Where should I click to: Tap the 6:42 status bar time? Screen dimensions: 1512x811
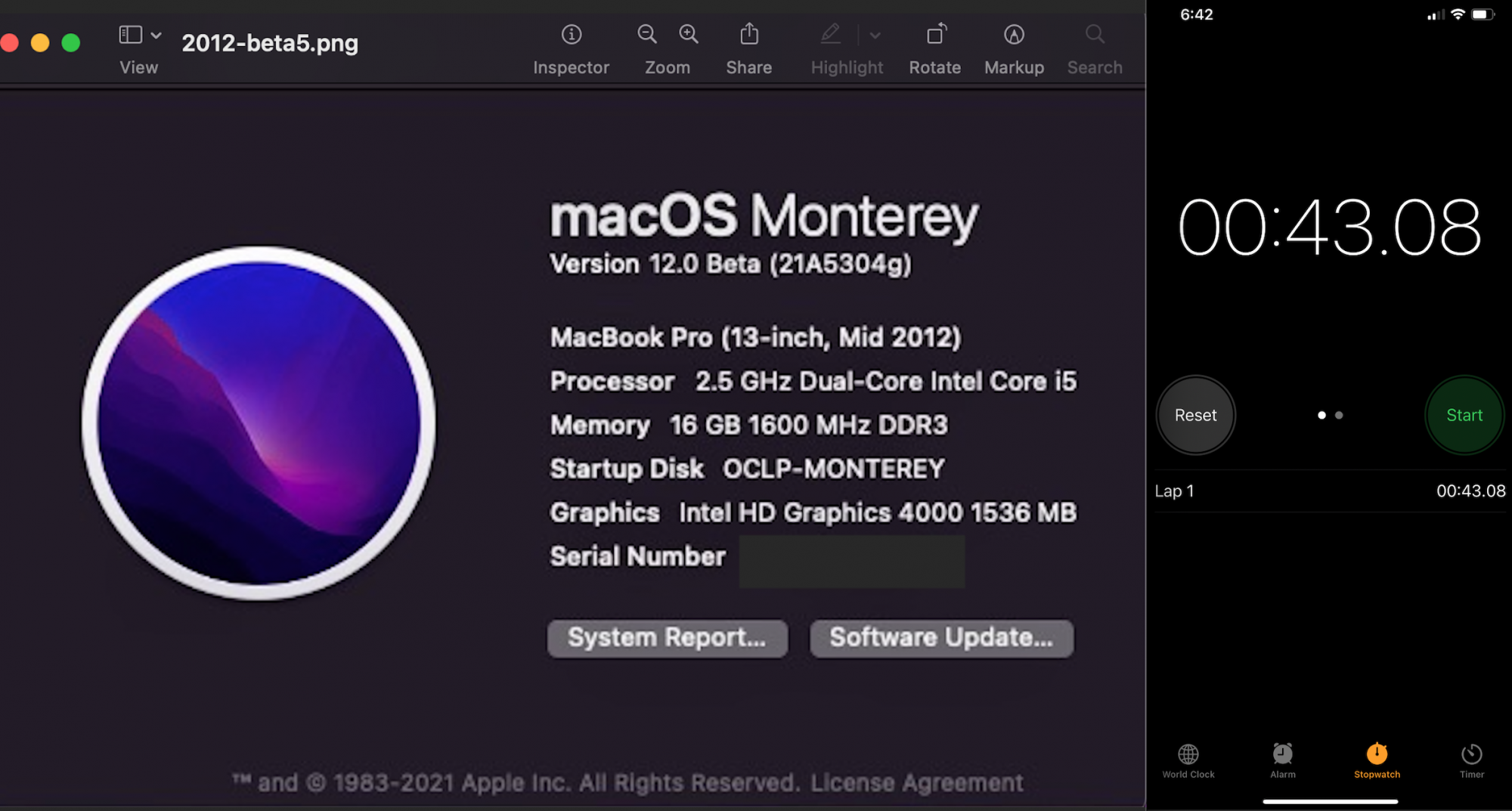click(x=1197, y=14)
